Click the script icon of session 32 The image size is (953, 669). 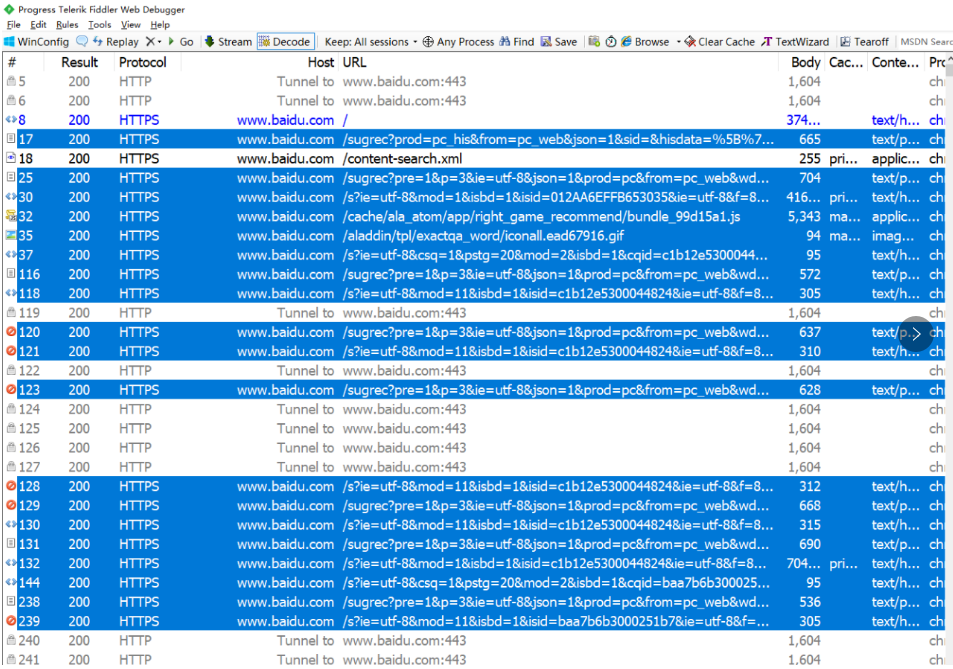pyautogui.click(x=11, y=216)
